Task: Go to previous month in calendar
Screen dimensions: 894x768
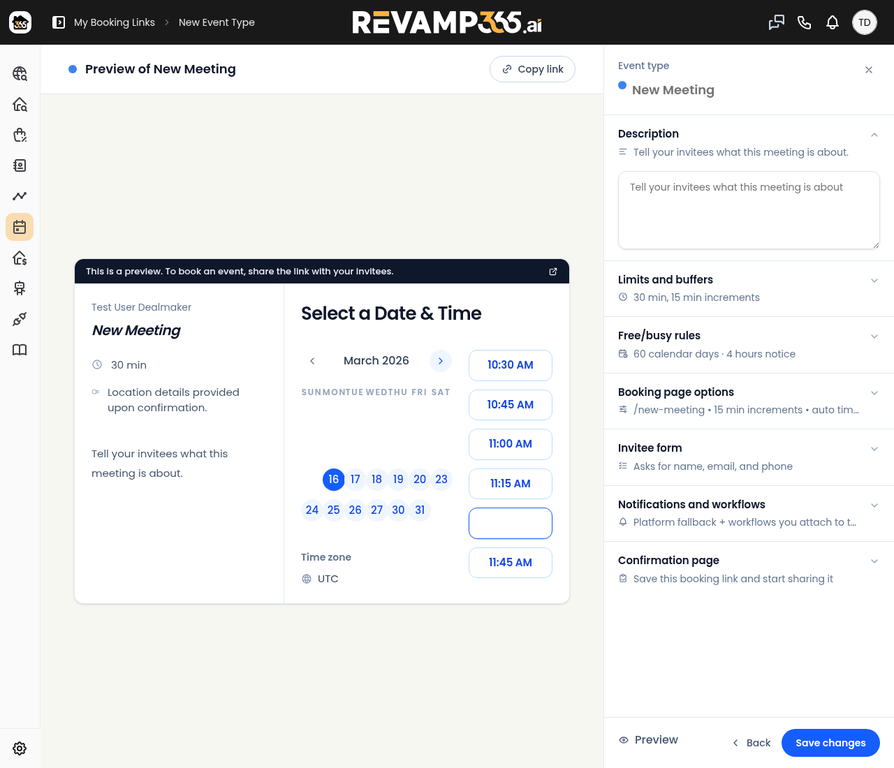Action: (x=312, y=360)
